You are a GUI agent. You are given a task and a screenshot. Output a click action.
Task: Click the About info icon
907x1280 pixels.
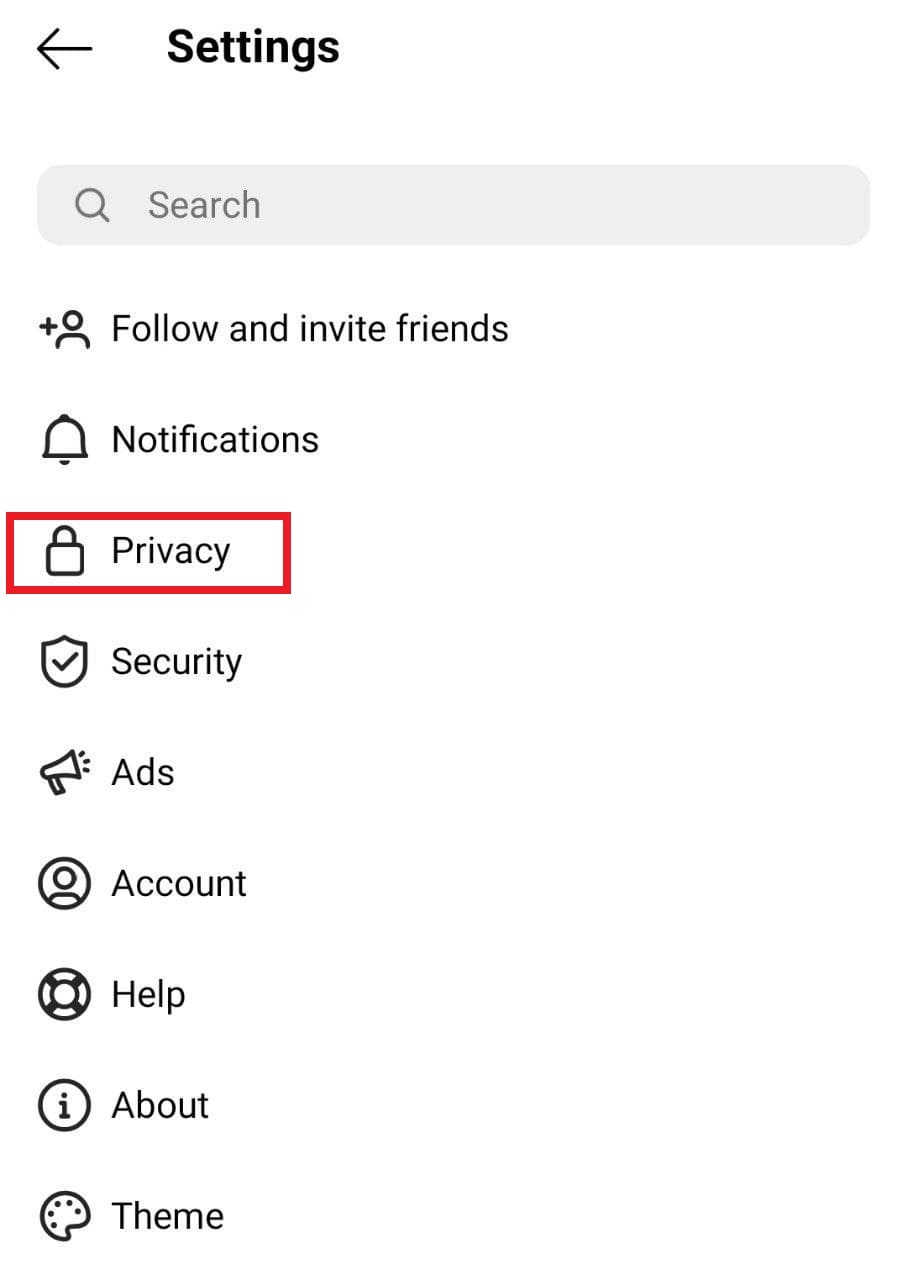coord(64,1106)
